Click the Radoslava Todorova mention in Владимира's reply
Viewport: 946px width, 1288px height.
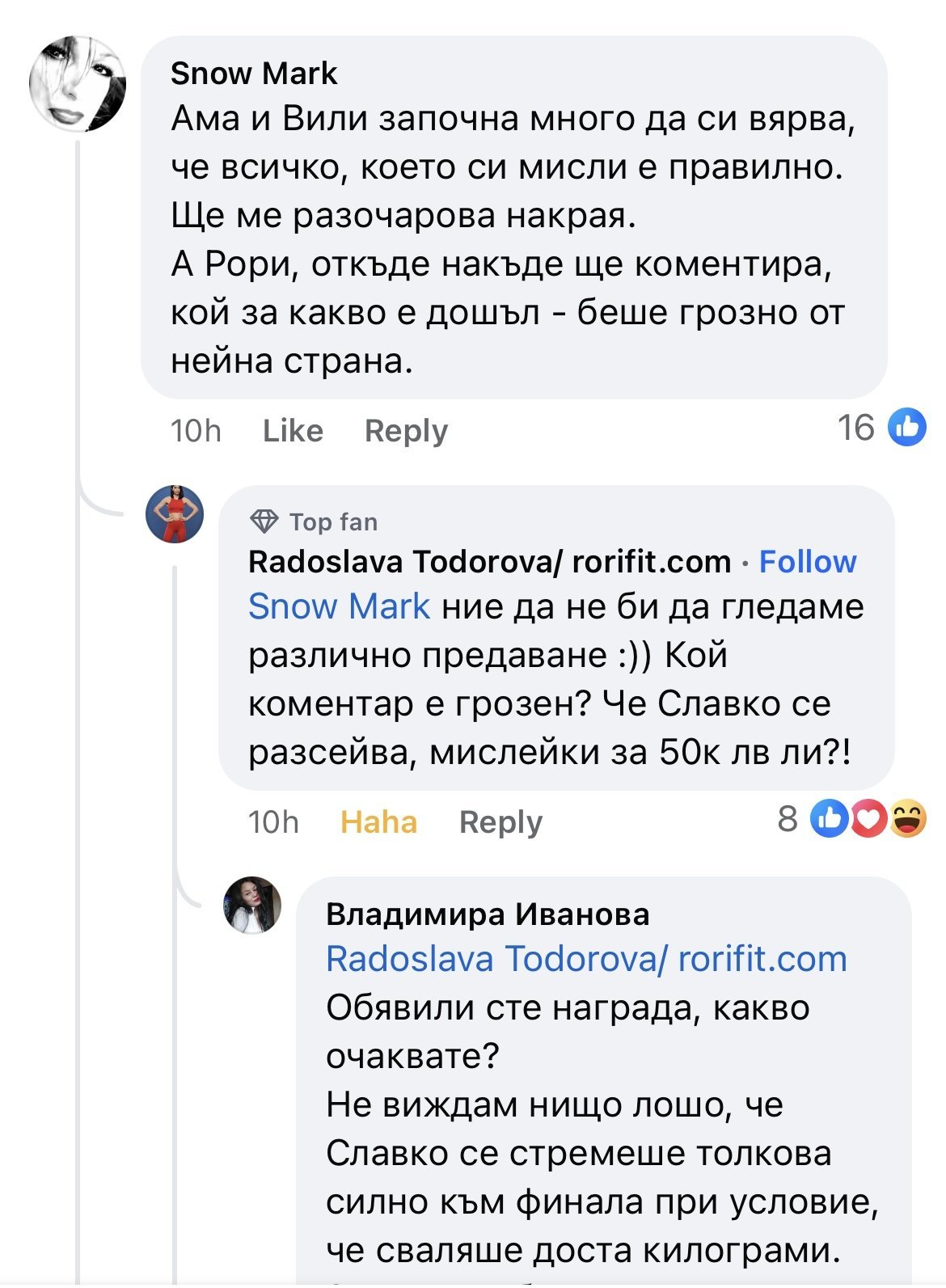(x=586, y=960)
